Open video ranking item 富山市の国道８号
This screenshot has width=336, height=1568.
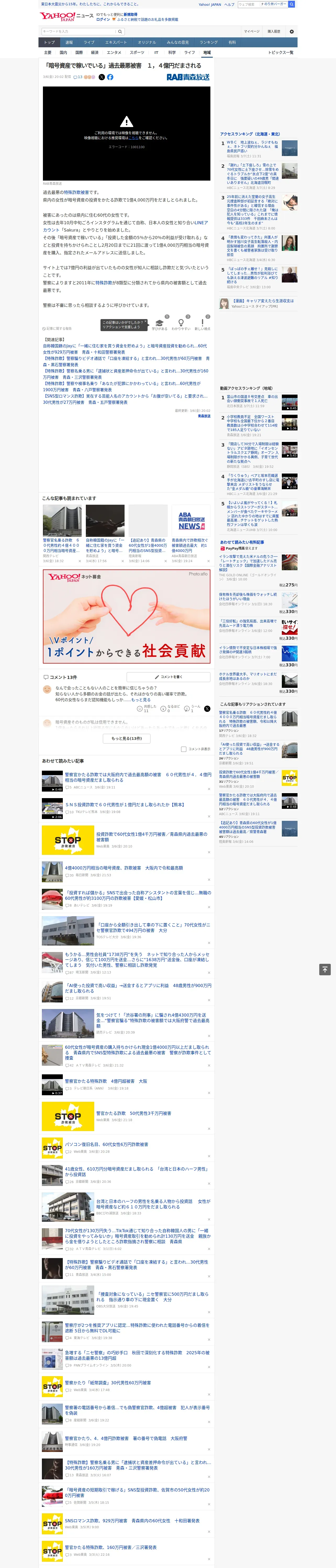coord(253,399)
